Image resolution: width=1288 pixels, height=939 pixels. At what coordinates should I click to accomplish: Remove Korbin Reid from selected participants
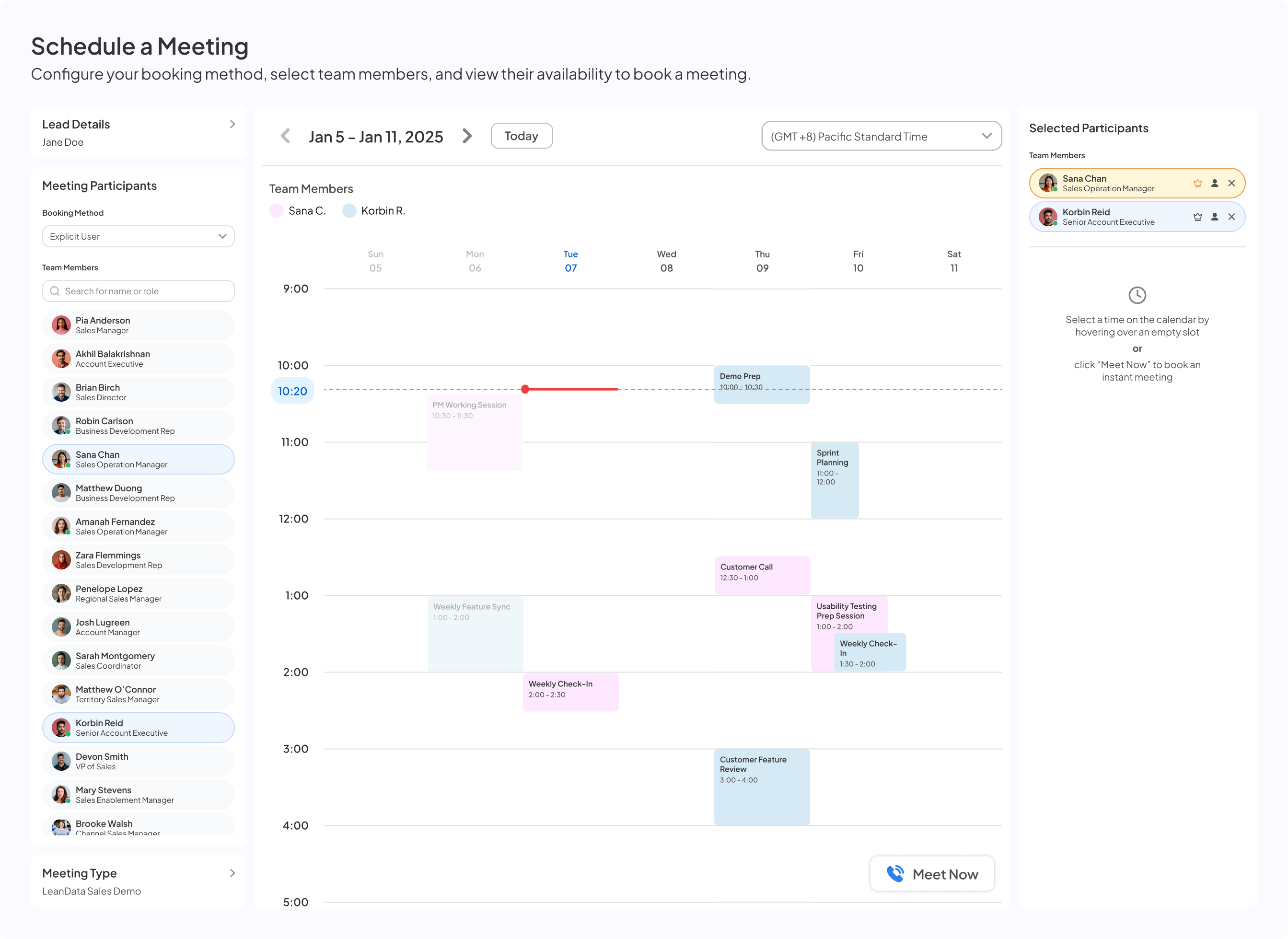coord(1231,217)
